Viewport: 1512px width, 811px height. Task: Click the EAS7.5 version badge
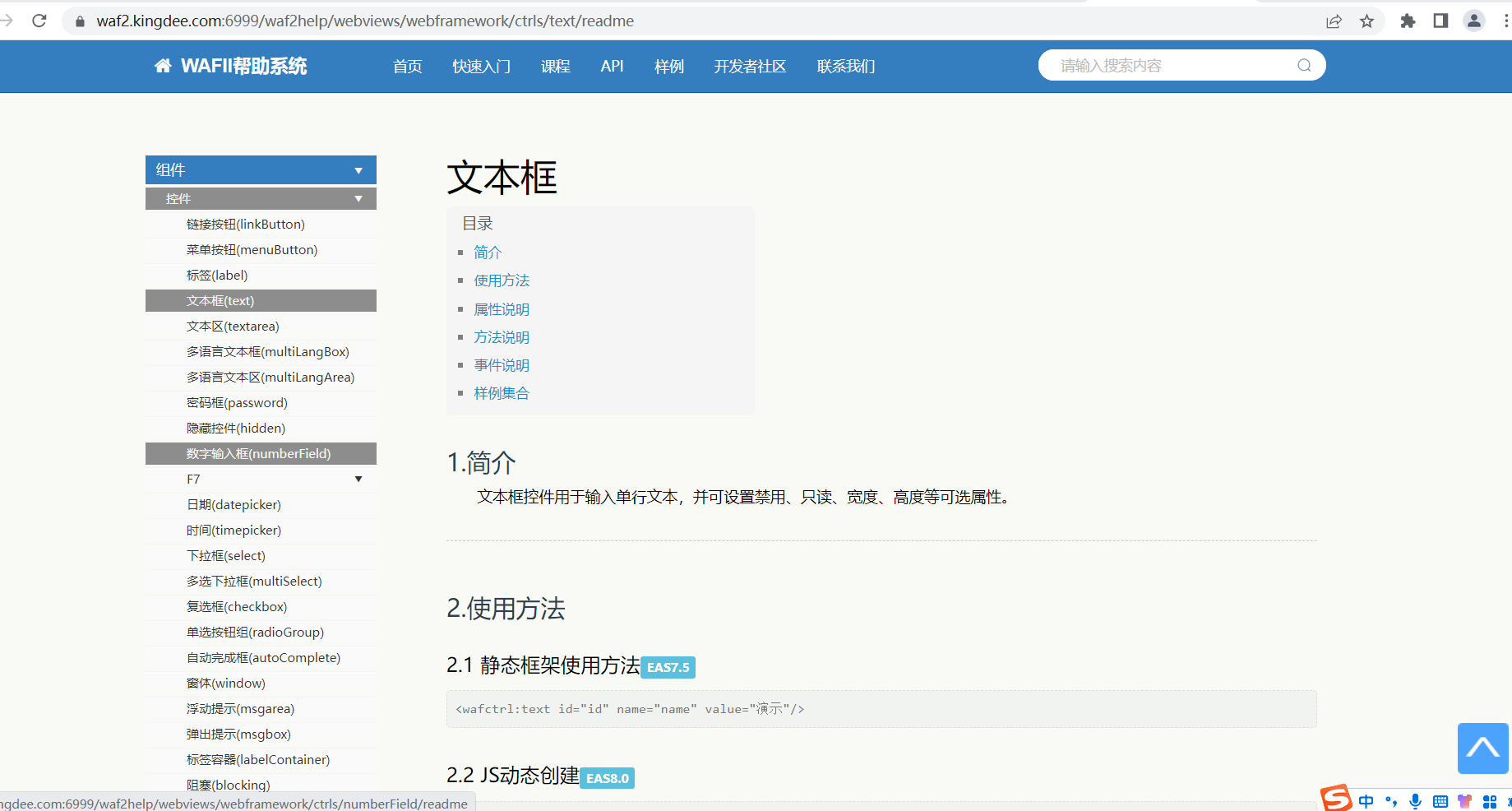click(x=668, y=668)
